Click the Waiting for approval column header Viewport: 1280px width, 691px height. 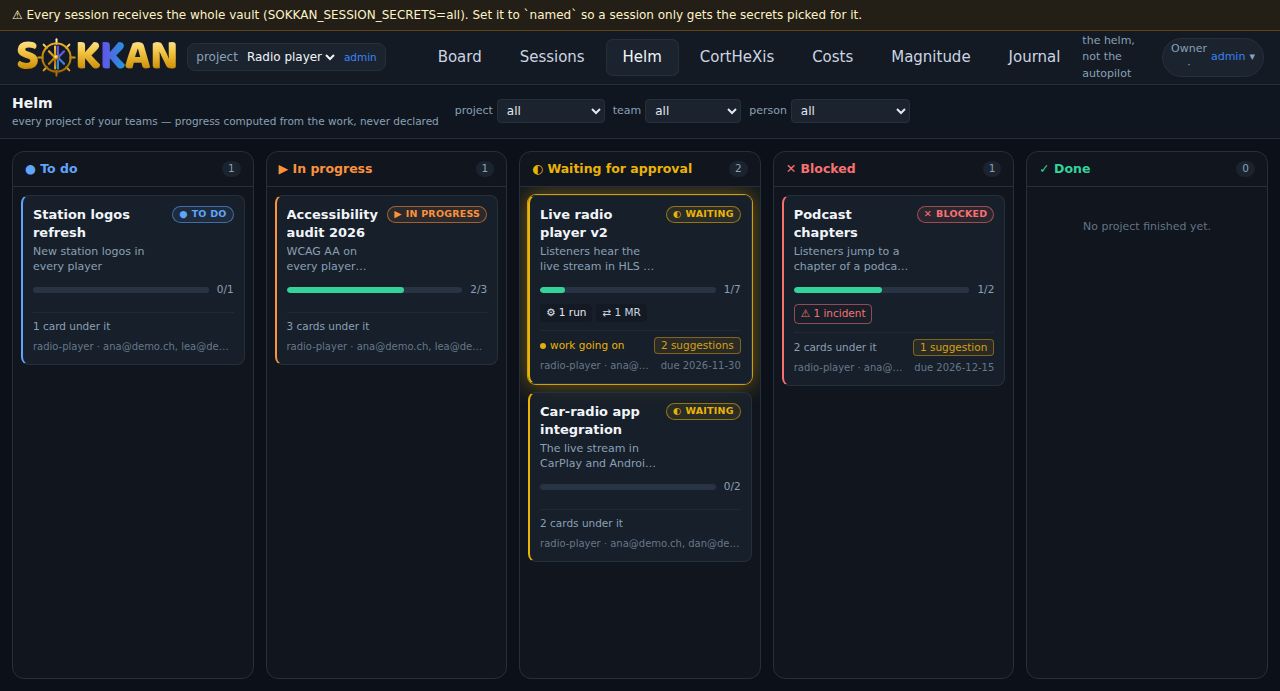640,169
